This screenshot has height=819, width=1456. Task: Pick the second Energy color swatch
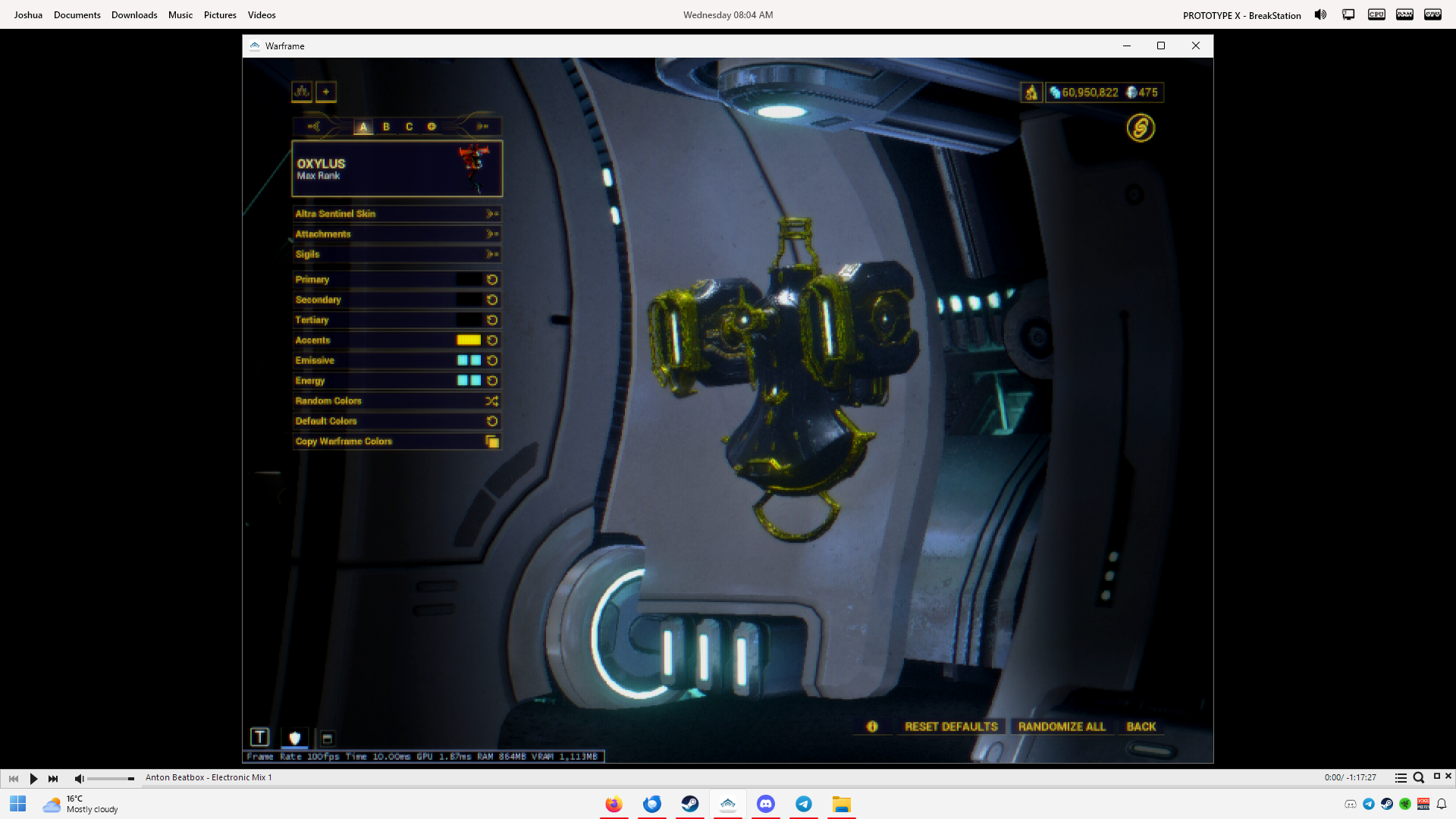475,381
